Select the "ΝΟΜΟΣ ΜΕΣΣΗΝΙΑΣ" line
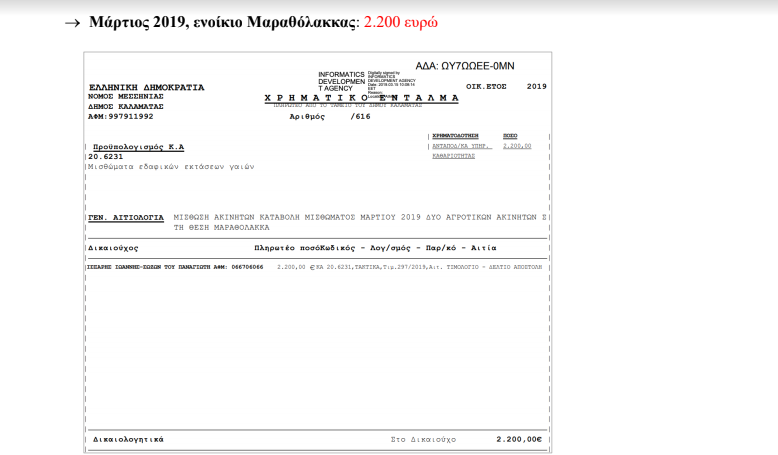This screenshot has width=778, height=455. click(126, 97)
